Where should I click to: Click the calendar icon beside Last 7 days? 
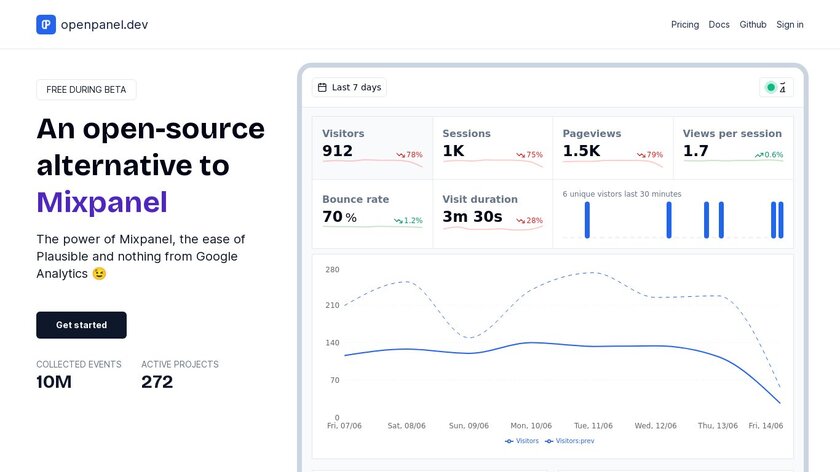pyautogui.click(x=322, y=88)
